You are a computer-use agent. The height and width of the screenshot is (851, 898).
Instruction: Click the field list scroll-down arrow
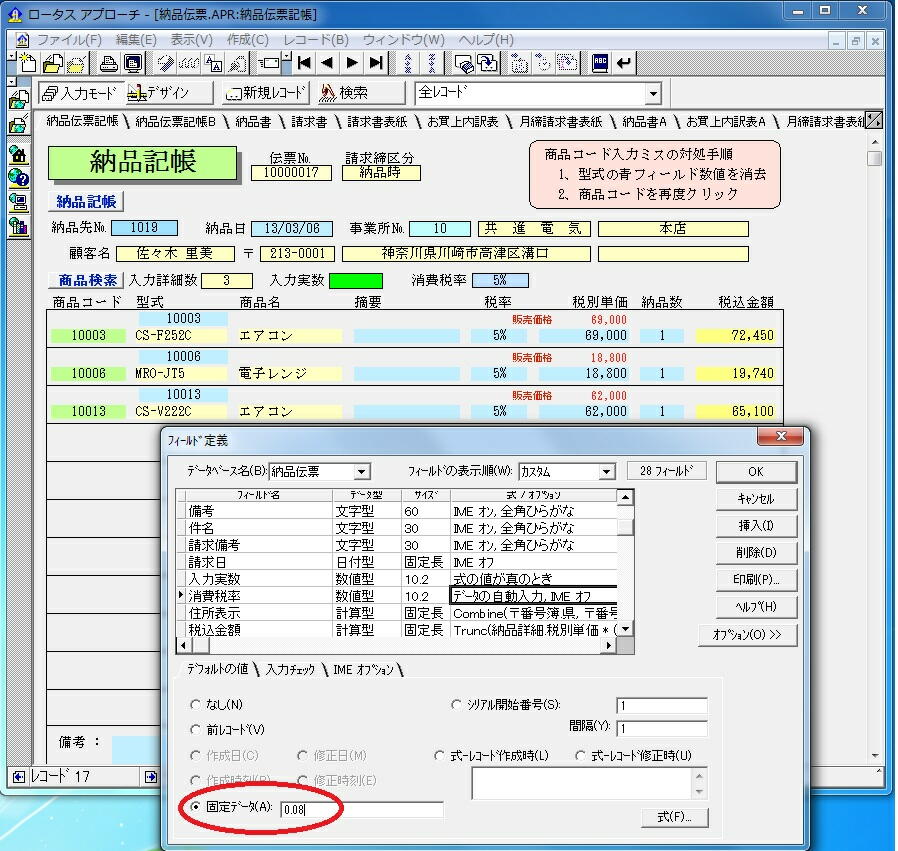click(625, 629)
